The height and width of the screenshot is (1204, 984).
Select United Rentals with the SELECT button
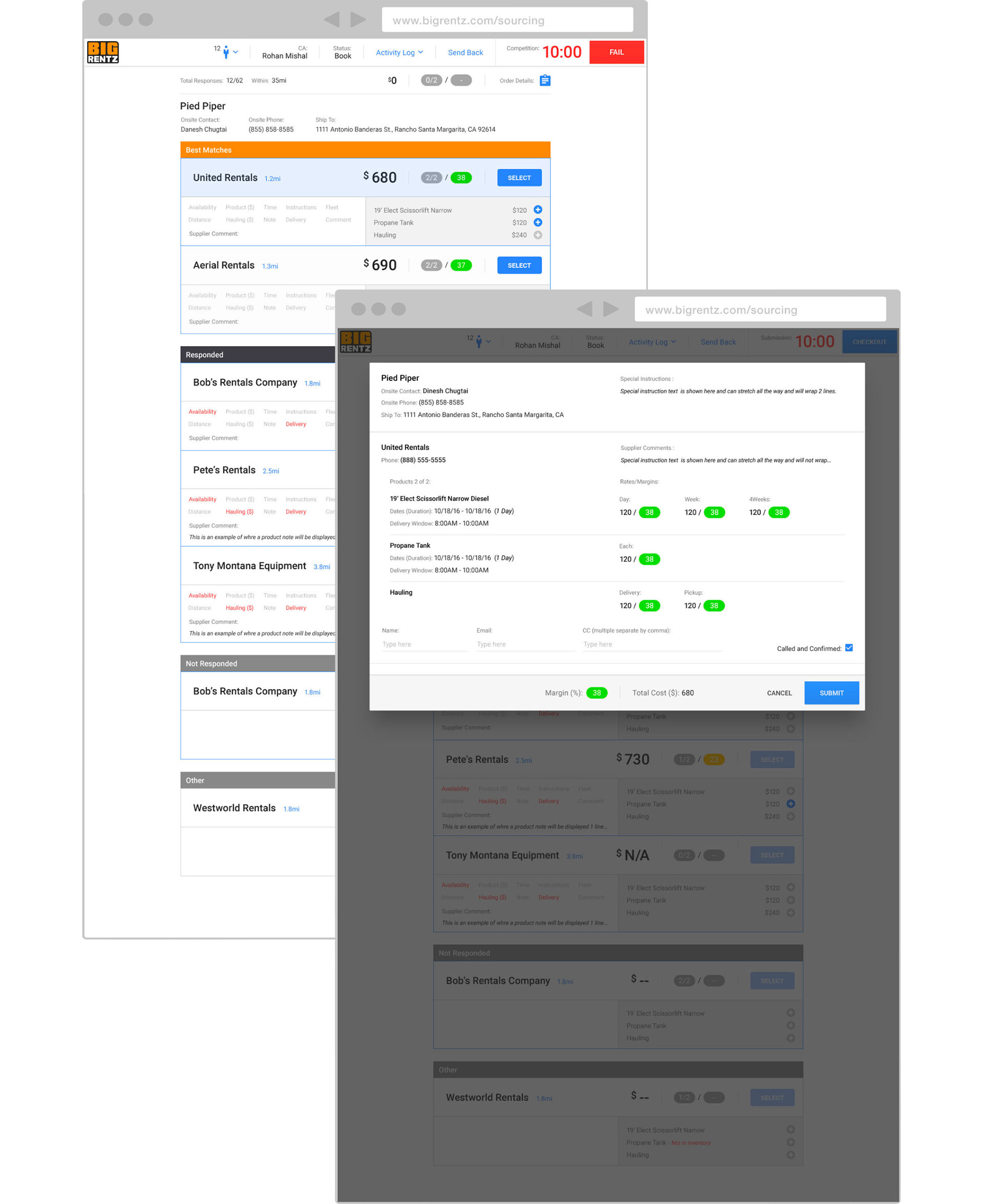tap(519, 177)
